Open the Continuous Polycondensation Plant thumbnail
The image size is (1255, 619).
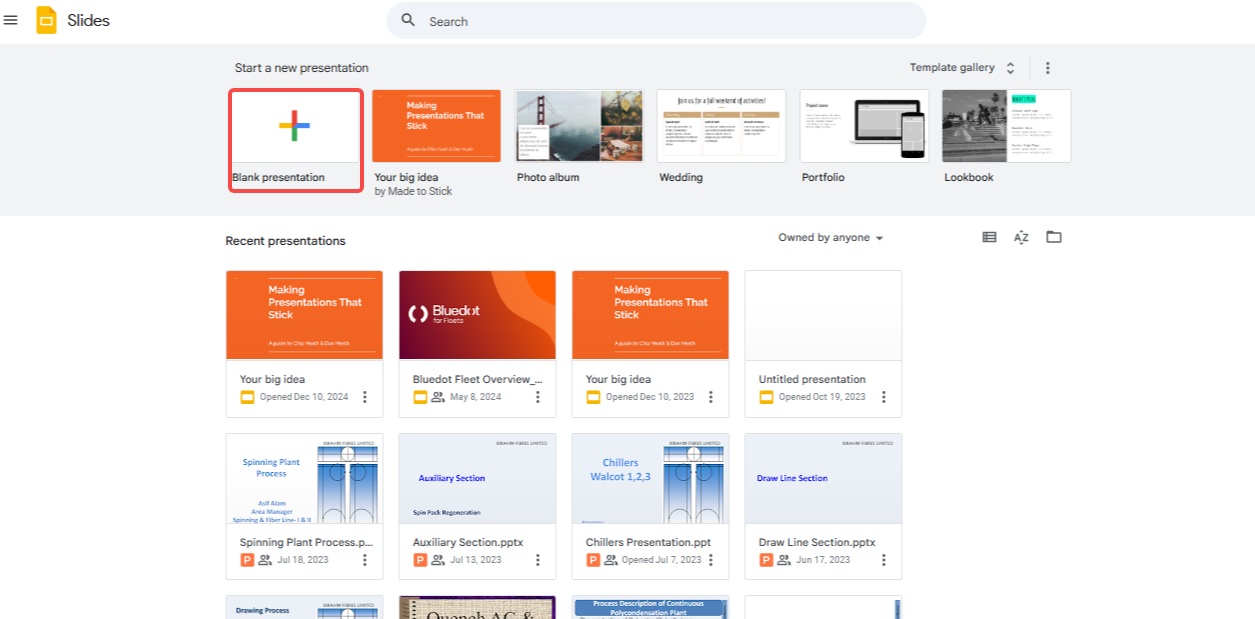650,607
